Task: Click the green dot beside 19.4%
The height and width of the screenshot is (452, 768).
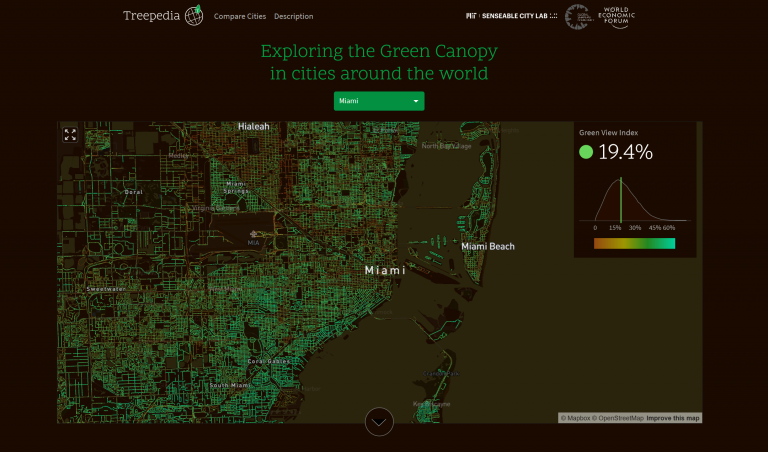Action: pyautogui.click(x=586, y=152)
